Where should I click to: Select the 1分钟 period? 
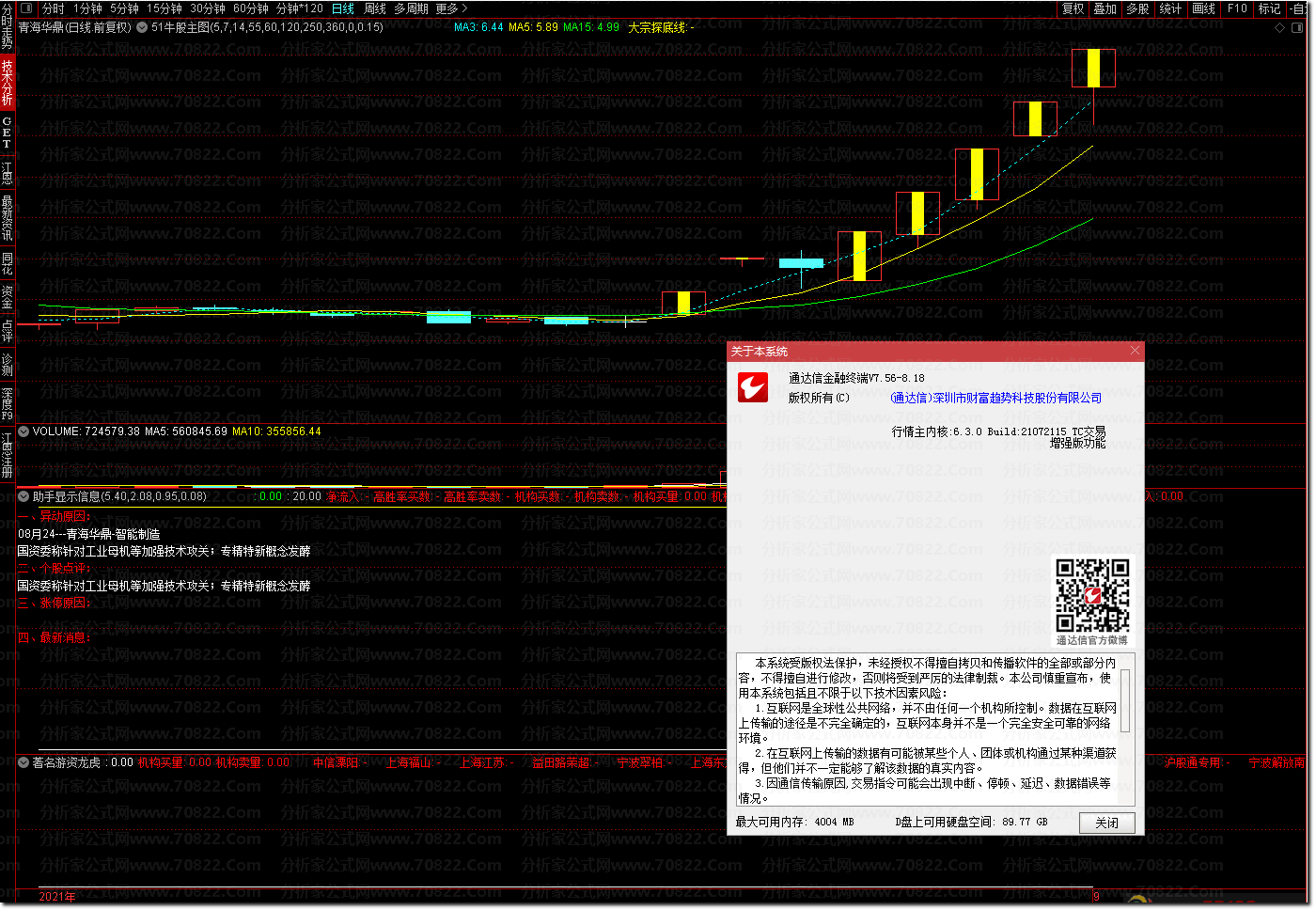coord(87,8)
